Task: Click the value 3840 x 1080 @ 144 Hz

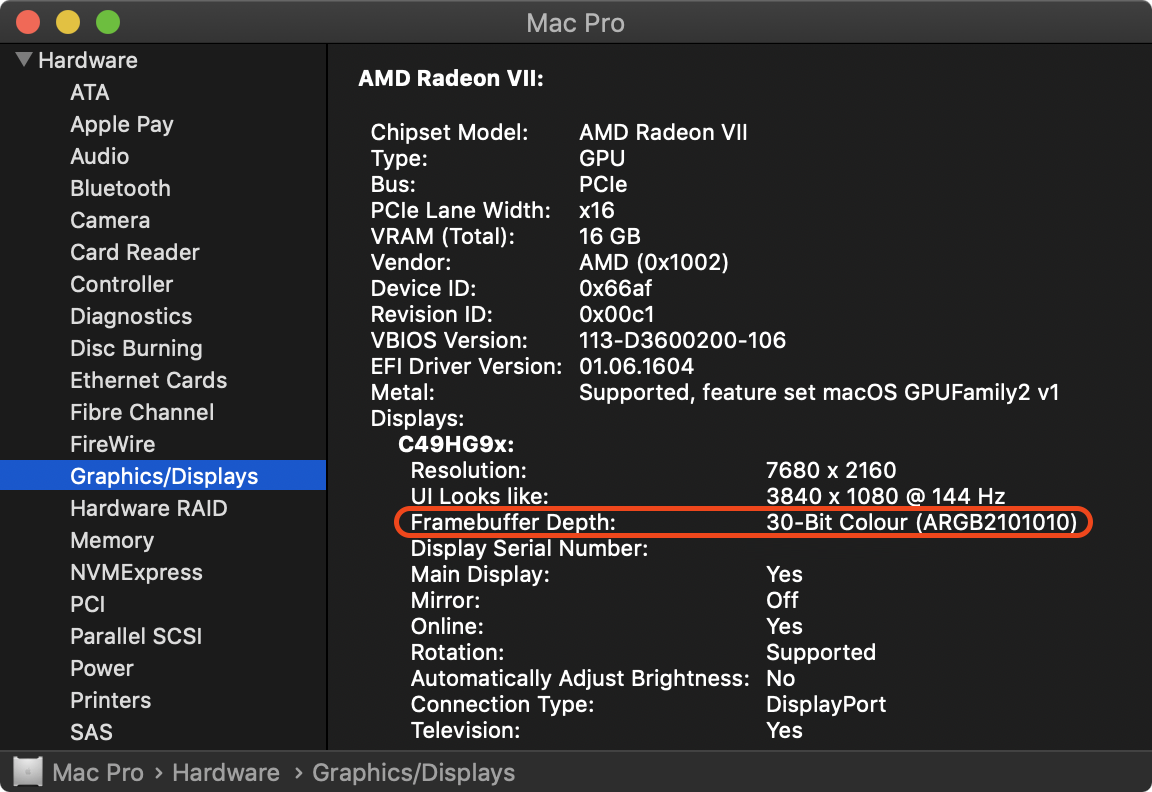Action: pyautogui.click(x=886, y=497)
